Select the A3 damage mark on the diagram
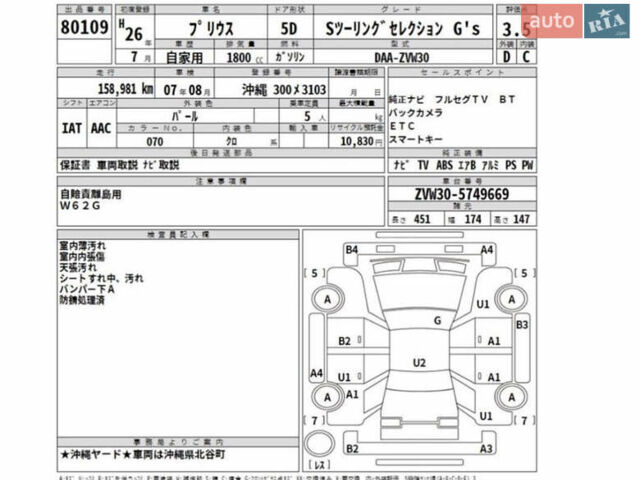Image resolution: width=640 pixels, height=480 pixels. [x=488, y=449]
